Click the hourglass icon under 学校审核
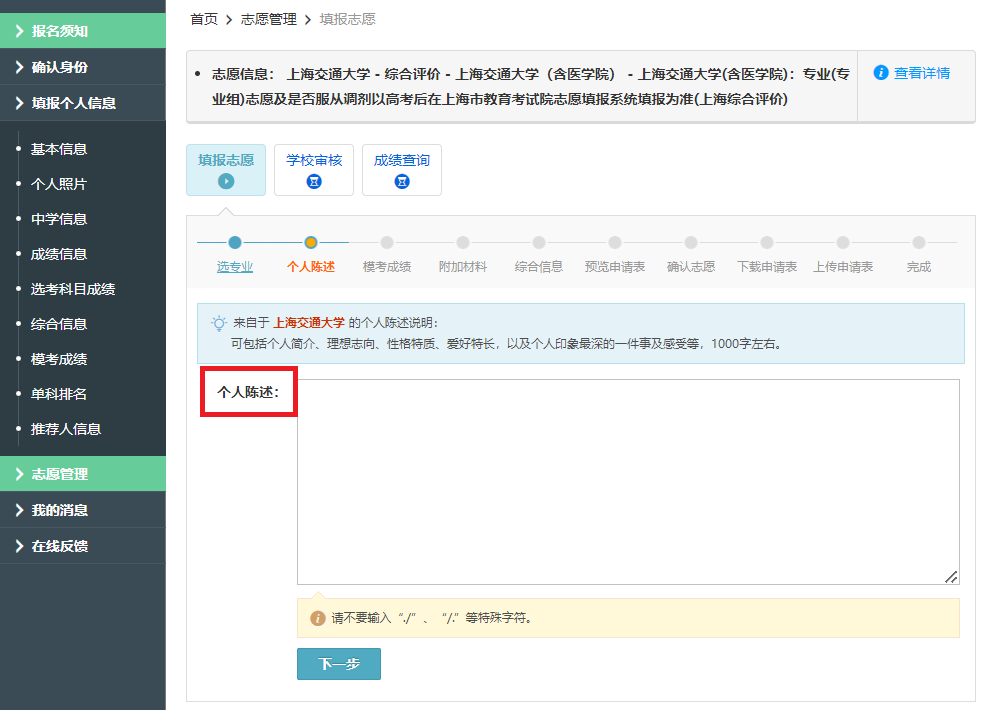 pos(314,181)
